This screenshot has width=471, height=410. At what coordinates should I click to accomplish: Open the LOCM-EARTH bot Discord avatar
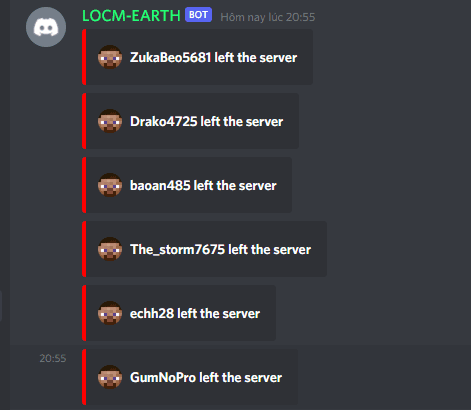point(46,27)
